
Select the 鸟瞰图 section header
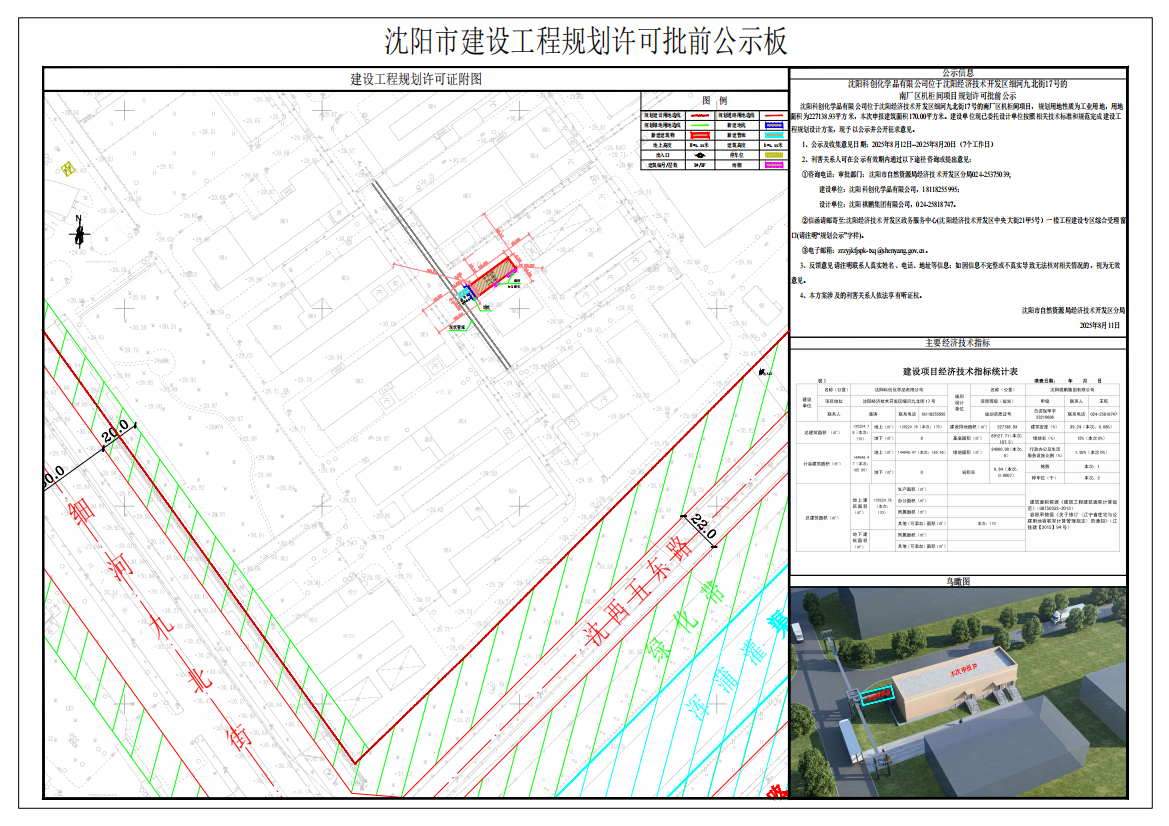[957, 581]
